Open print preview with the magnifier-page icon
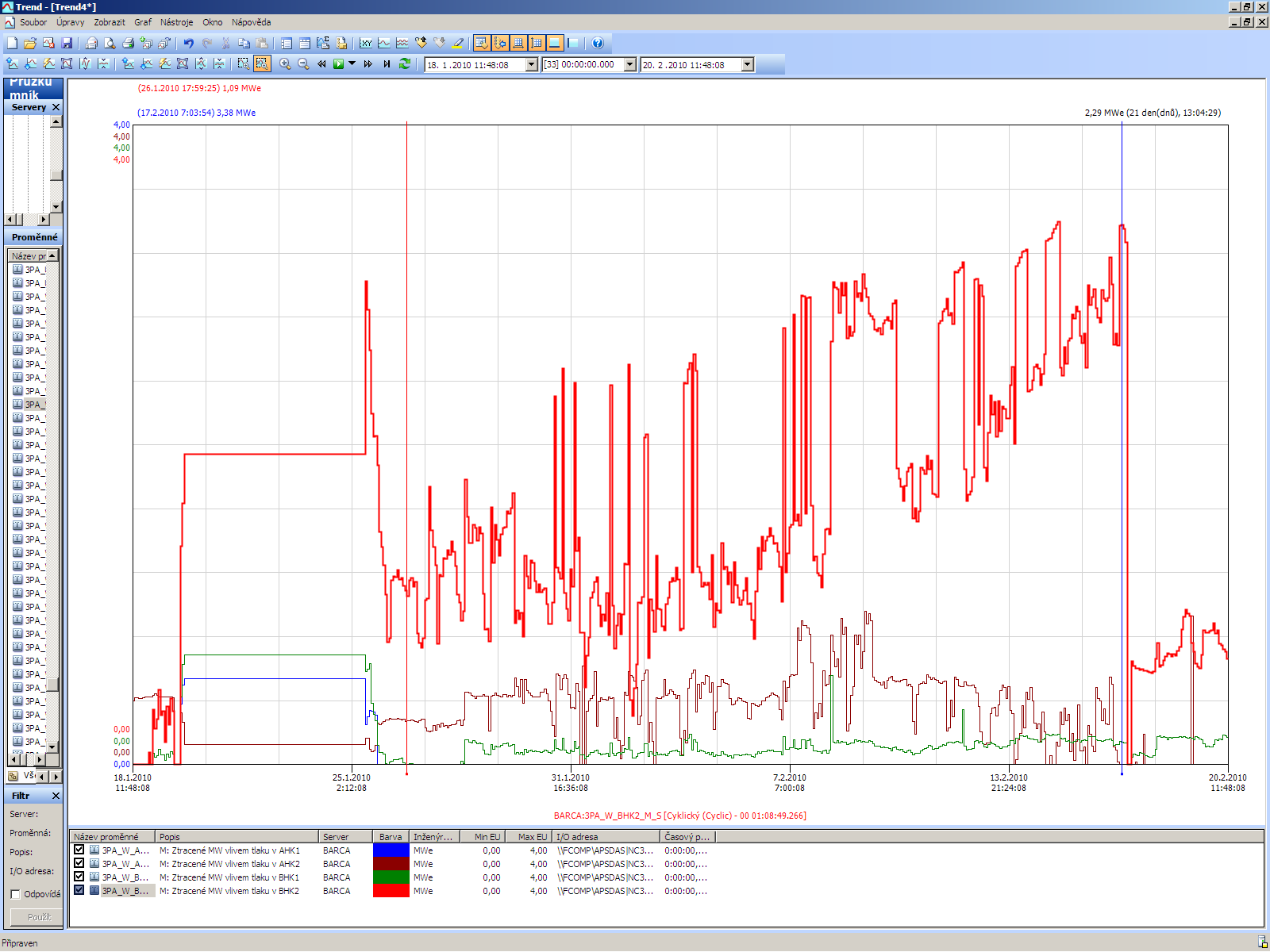1270x952 pixels. (110, 44)
